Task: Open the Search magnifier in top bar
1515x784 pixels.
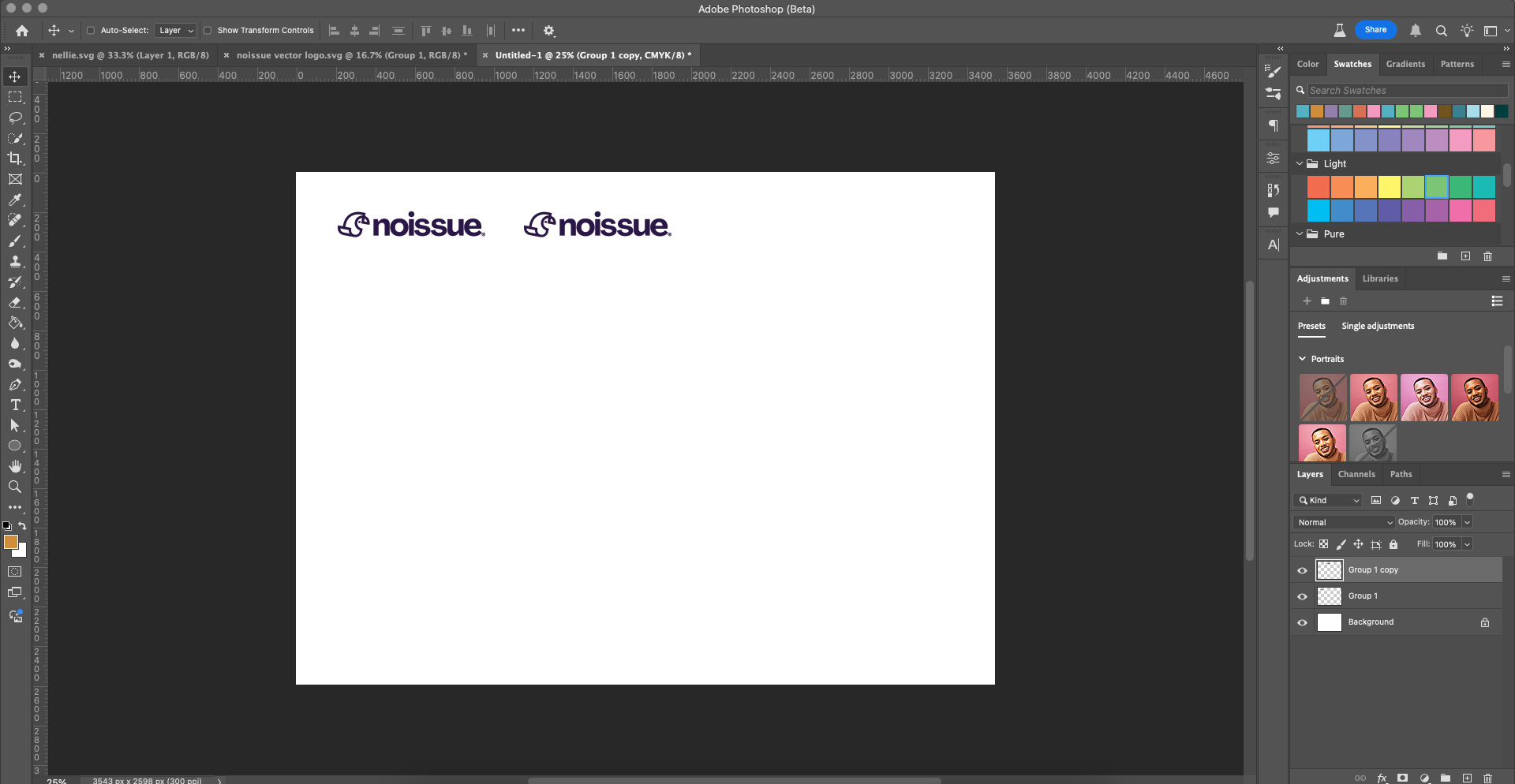Action: (x=1442, y=31)
